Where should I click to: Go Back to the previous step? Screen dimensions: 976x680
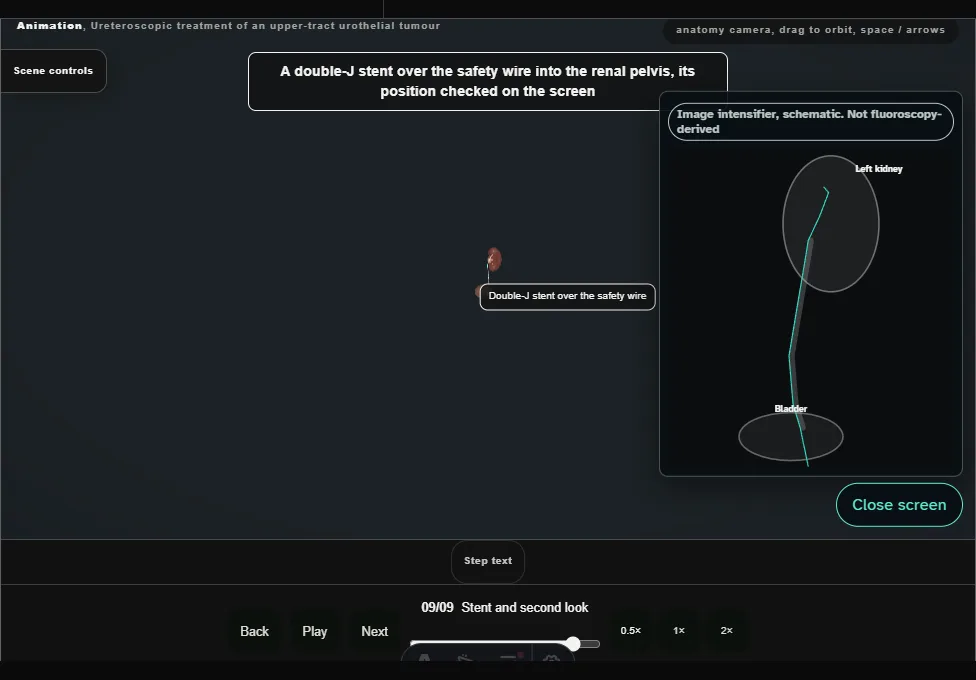[255, 631]
